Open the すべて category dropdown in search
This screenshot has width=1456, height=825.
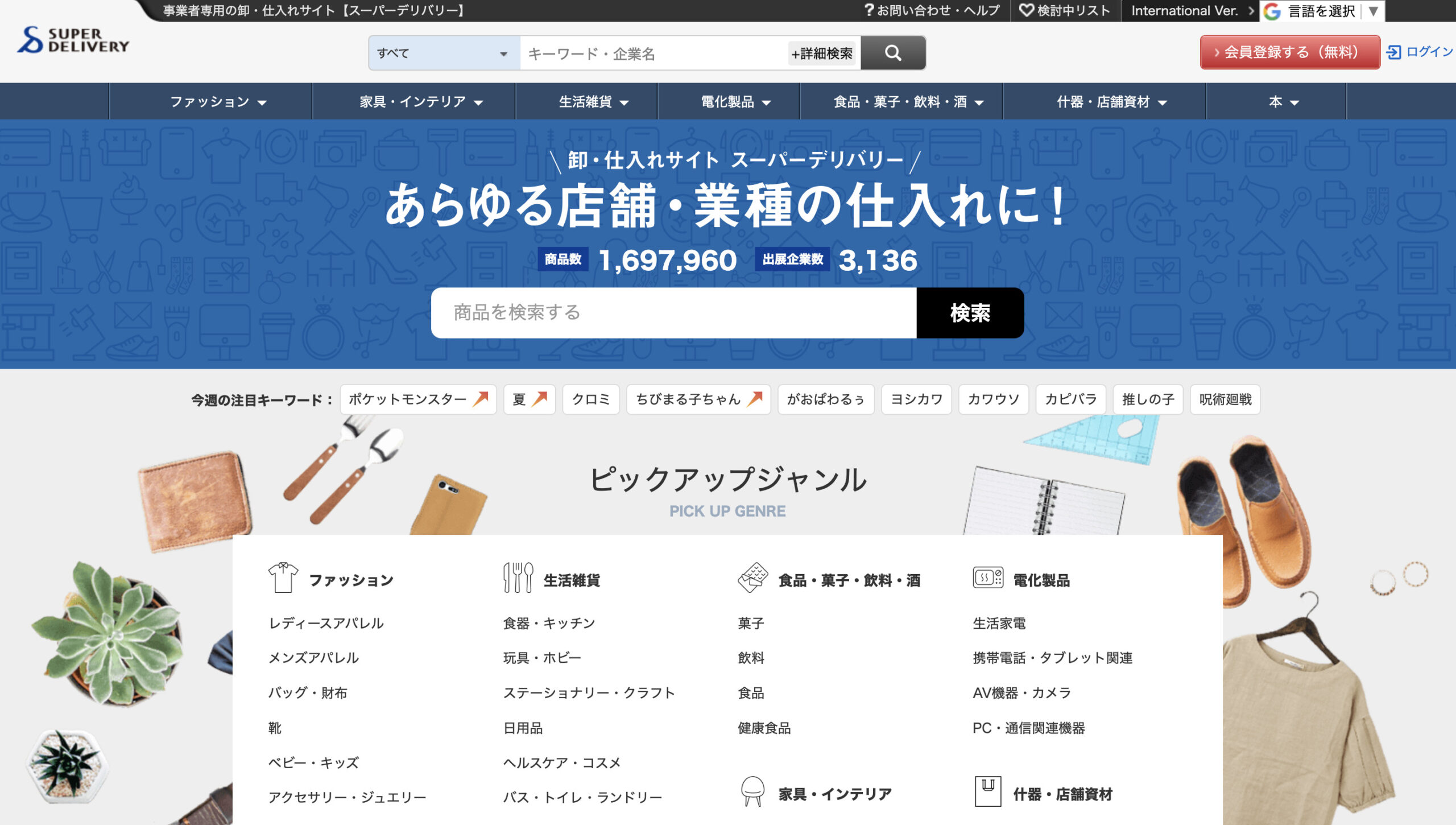tap(444, 53)
